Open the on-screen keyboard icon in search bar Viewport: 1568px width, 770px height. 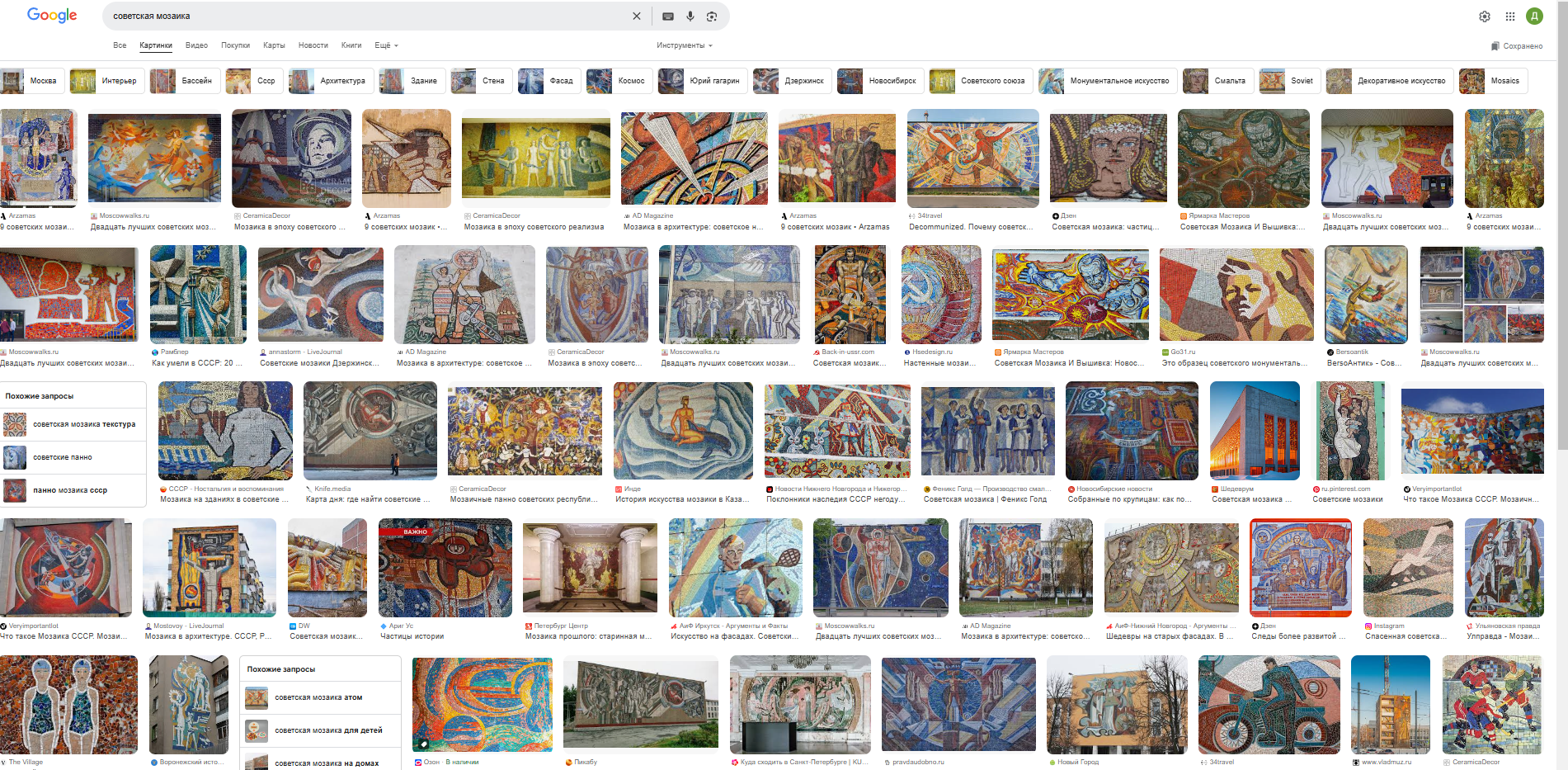click(668, 17)
